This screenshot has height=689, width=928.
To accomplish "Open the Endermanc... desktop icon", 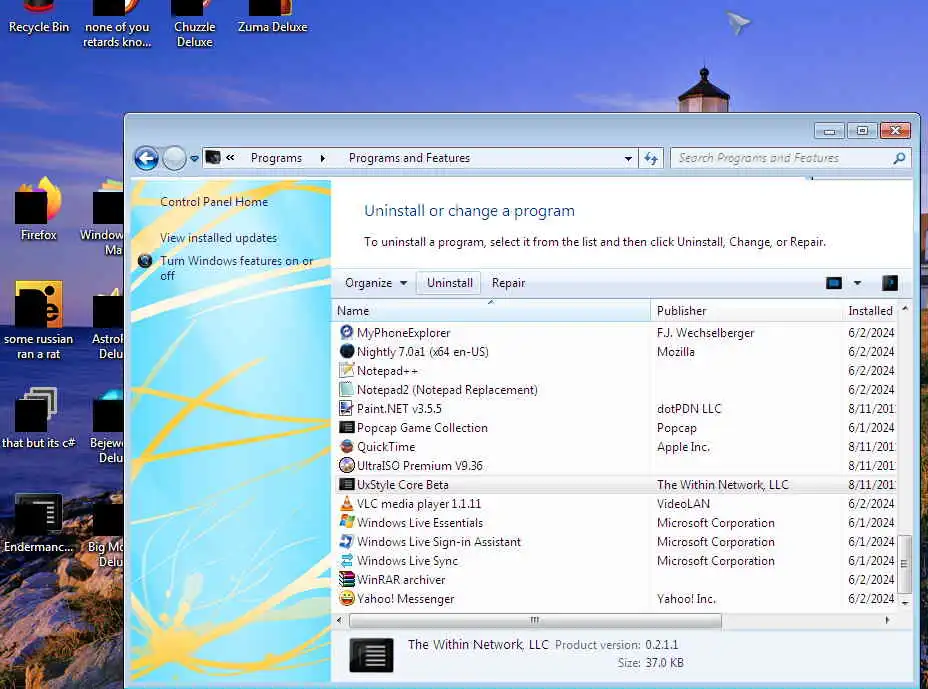I will 38,523.
